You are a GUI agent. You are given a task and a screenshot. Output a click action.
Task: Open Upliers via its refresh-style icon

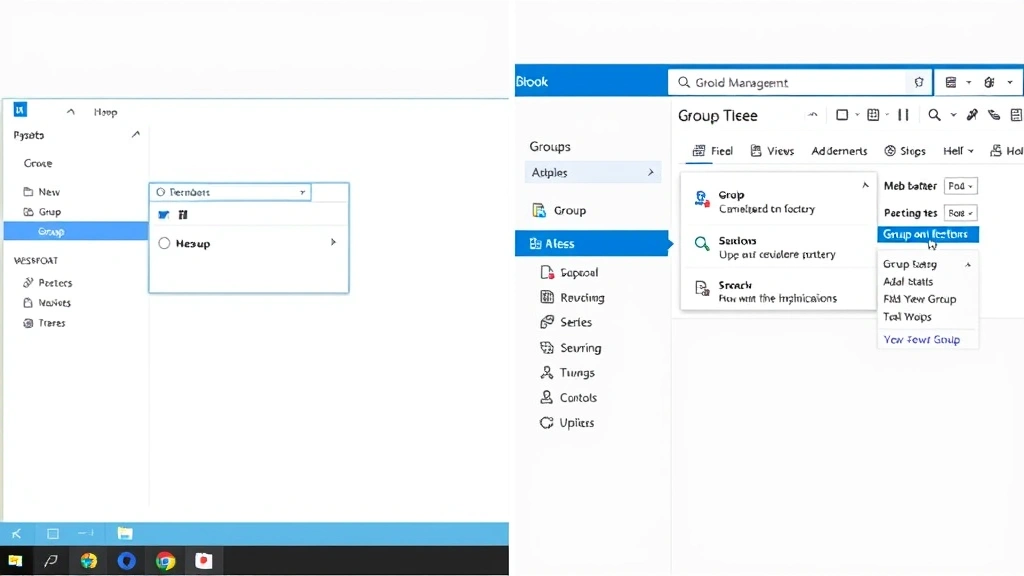[x=547, y=422]
